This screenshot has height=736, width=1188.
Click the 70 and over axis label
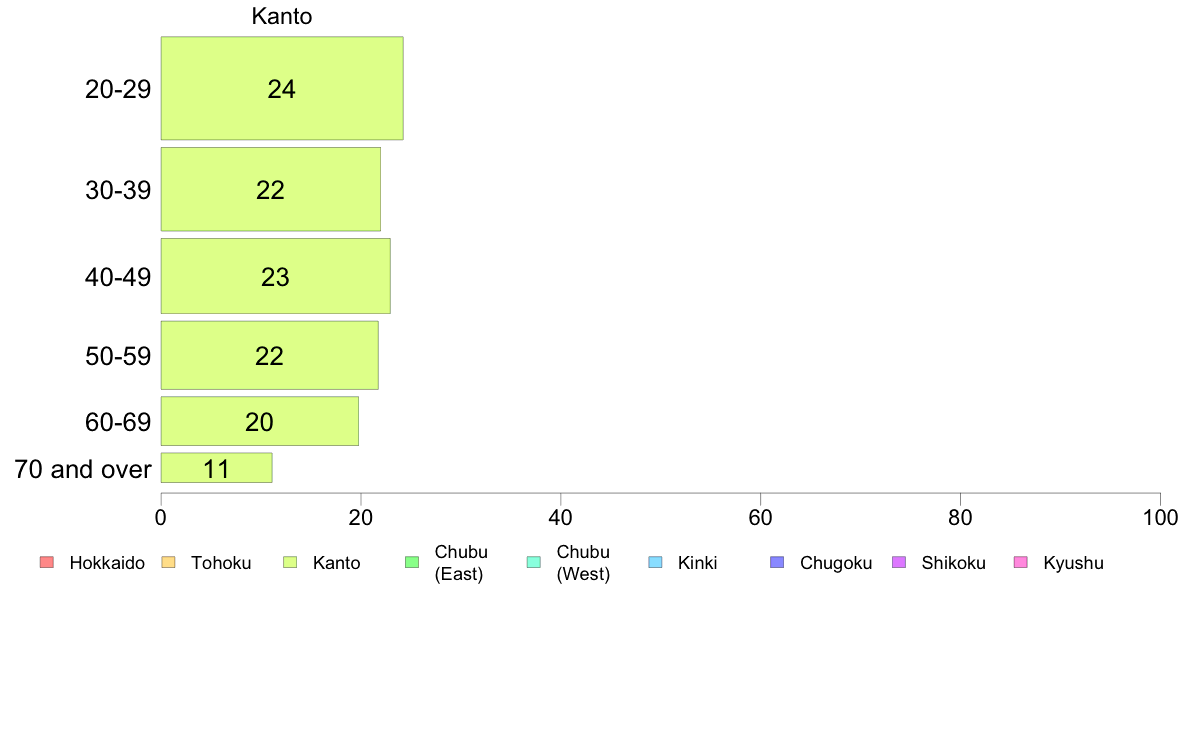pyautogui.click(x=83, y=469)
